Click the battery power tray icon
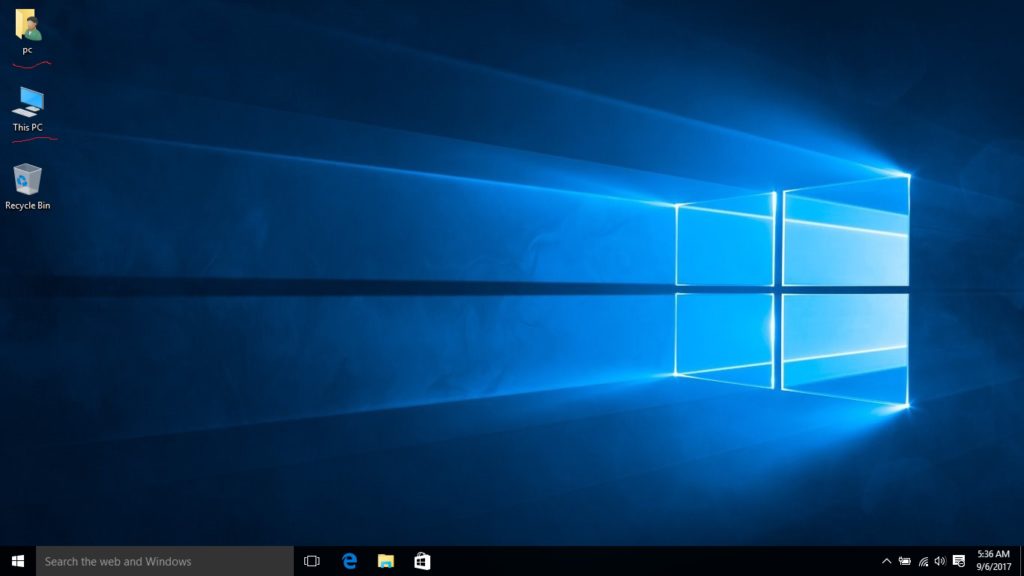The height and width of the screenshot is (576, 1024). [904, 561]
